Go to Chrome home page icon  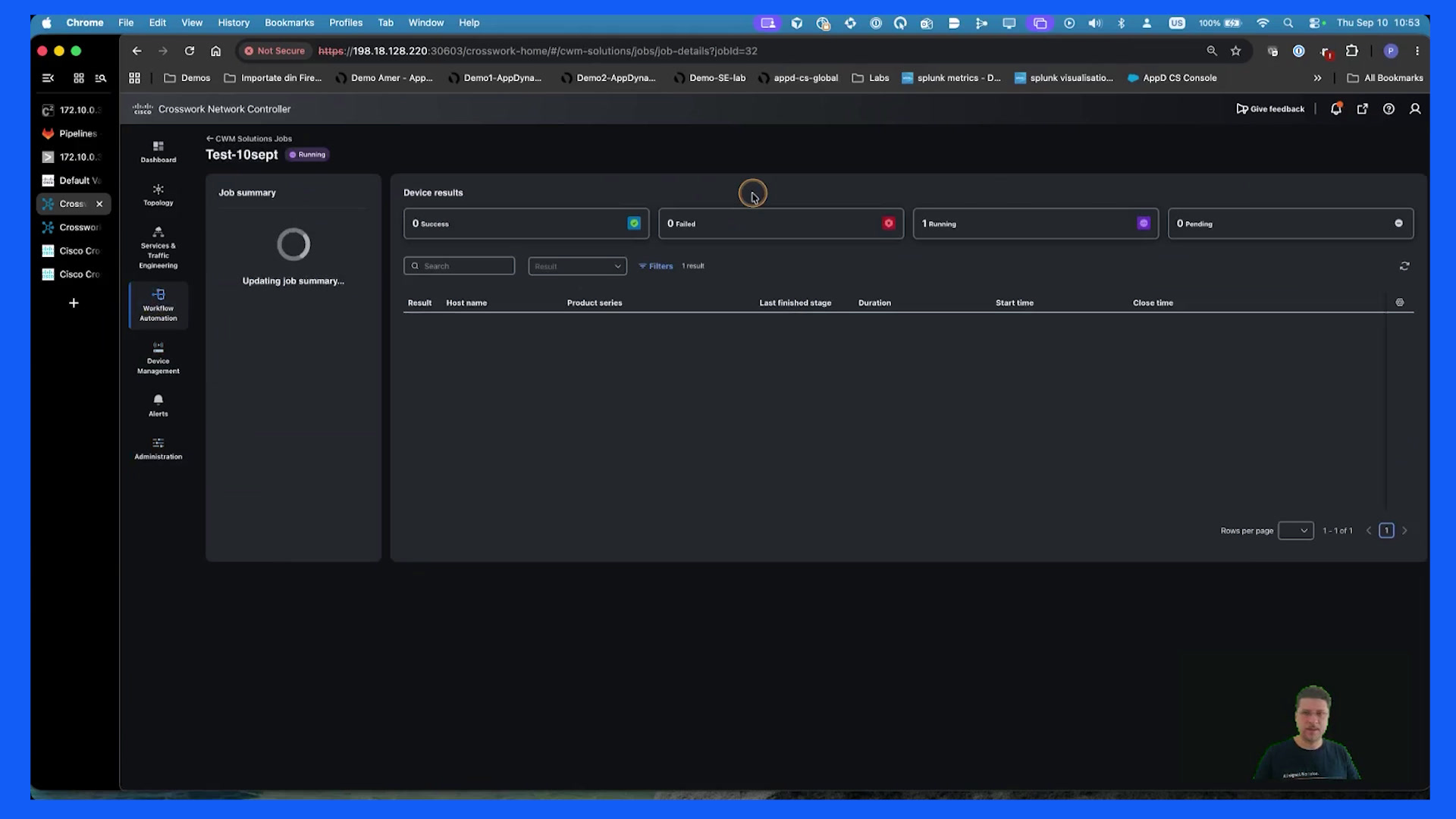[216, 51]
